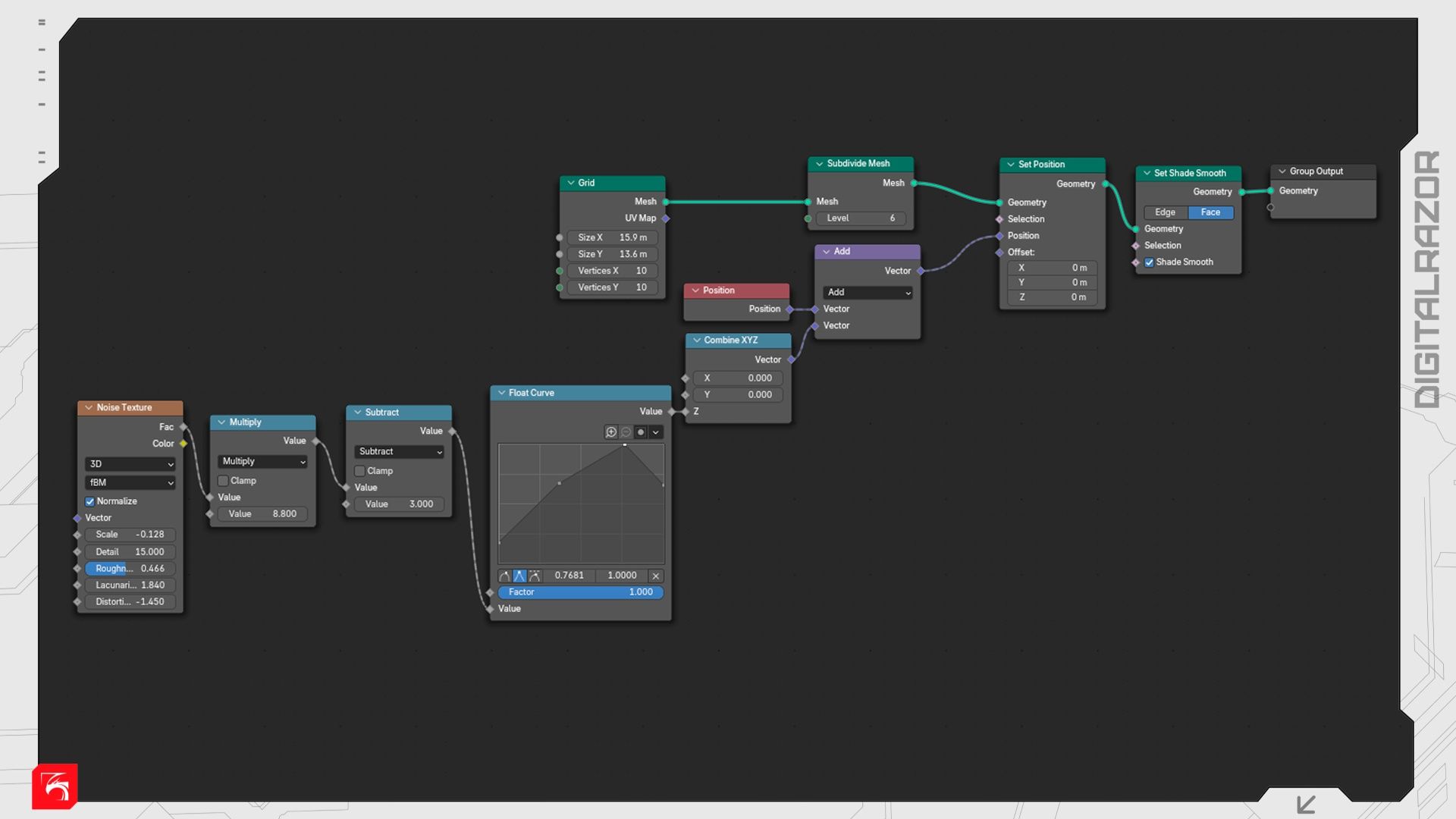Viewport: 1456px width, 819px height.
Task: Click the red bird logo icon
Action: (55, 786)
